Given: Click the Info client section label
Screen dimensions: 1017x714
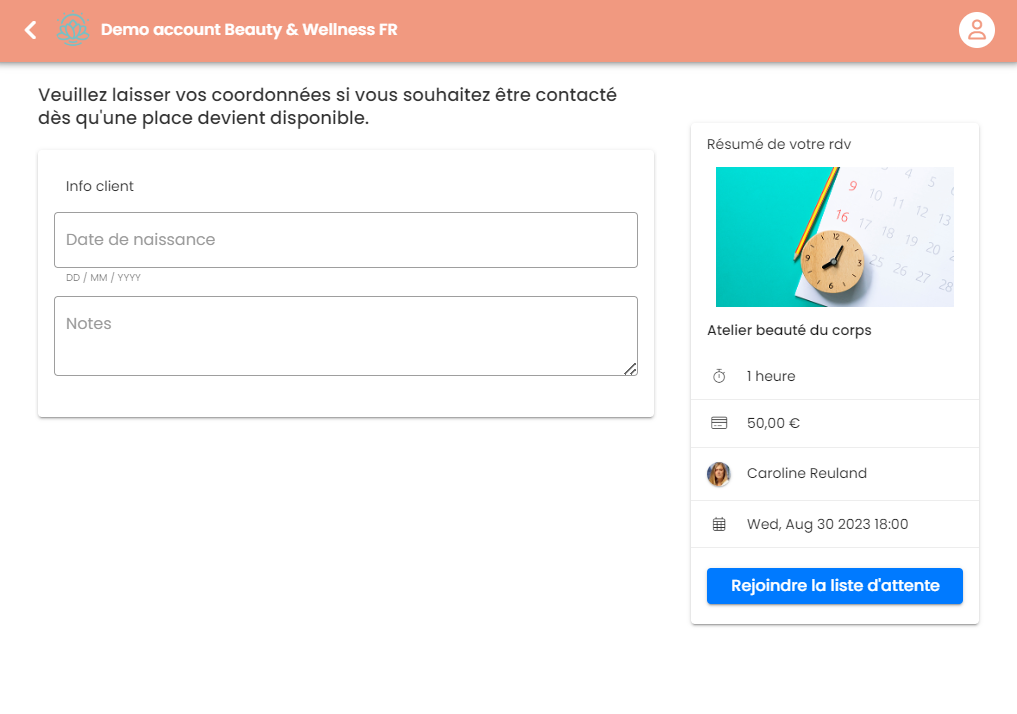Looking at the screenshot, I should 99,186.
